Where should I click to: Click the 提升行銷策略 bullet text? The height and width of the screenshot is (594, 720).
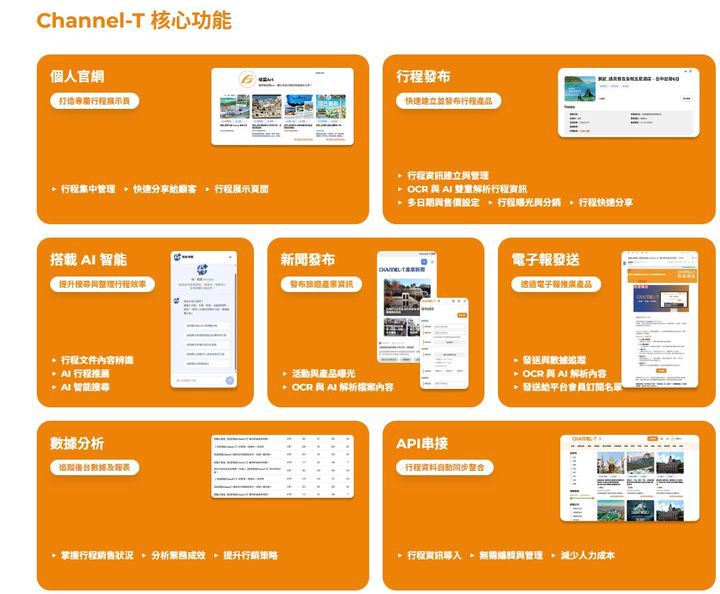[x=250, y=555]
